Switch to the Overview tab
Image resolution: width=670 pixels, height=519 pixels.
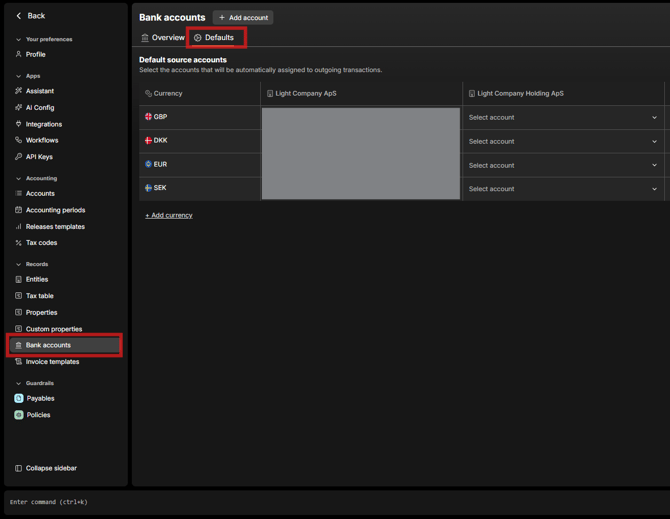click(162, 38)
